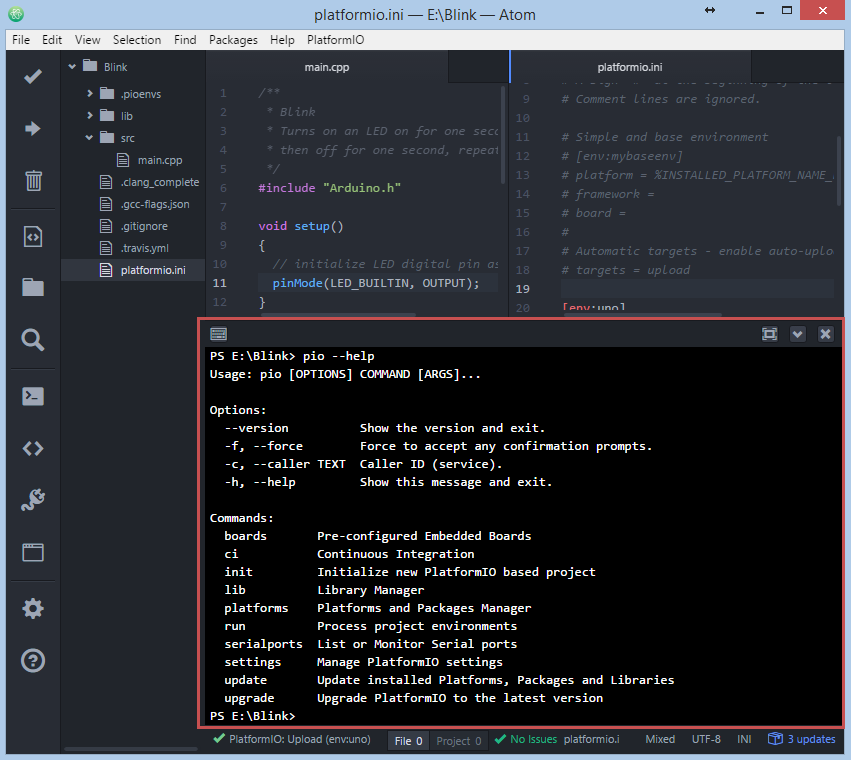The image size is (851, 760).
Task: Expand the .pioenvs folder
Action: (x=90, y=93)
